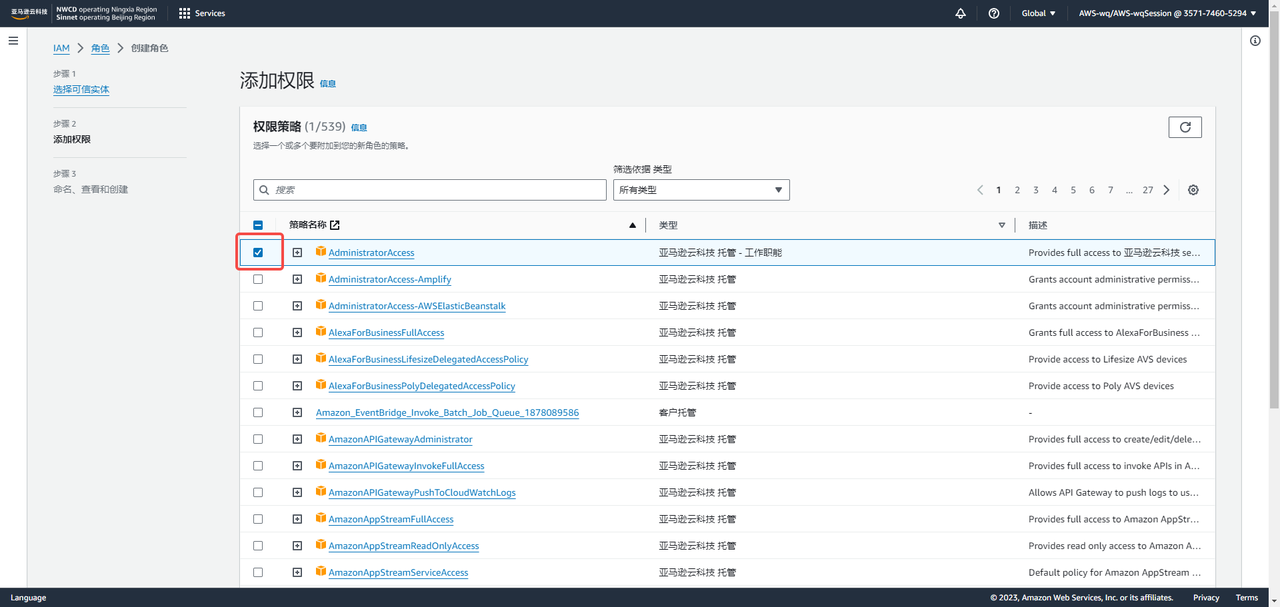Image resolution: width=1280 pixels, height=607 pixels.
Task: Expand the AdministratorAccess-Amplify policy row
Action: 297,279
